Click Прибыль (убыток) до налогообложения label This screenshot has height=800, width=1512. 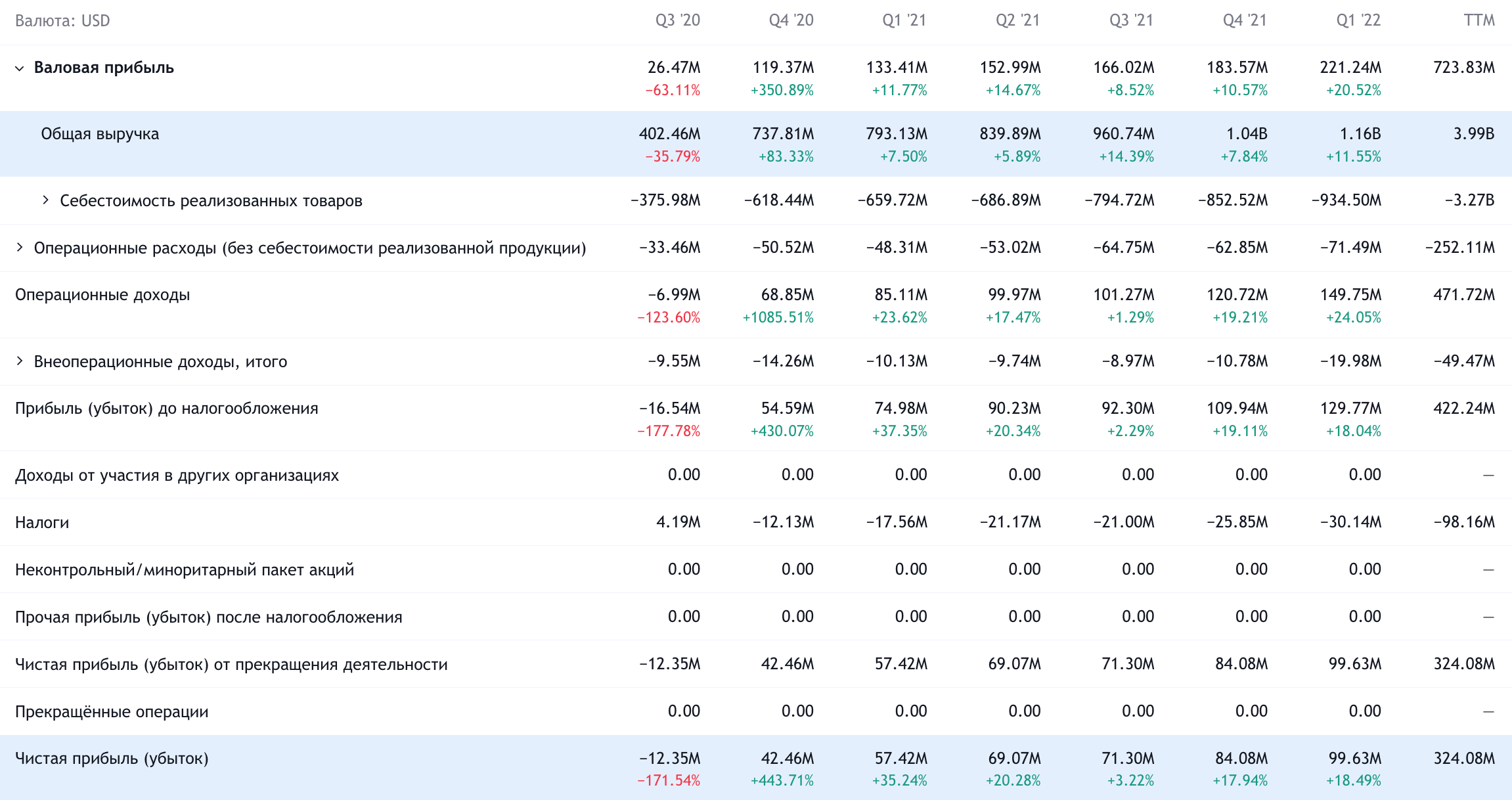[x=167, y=409]
